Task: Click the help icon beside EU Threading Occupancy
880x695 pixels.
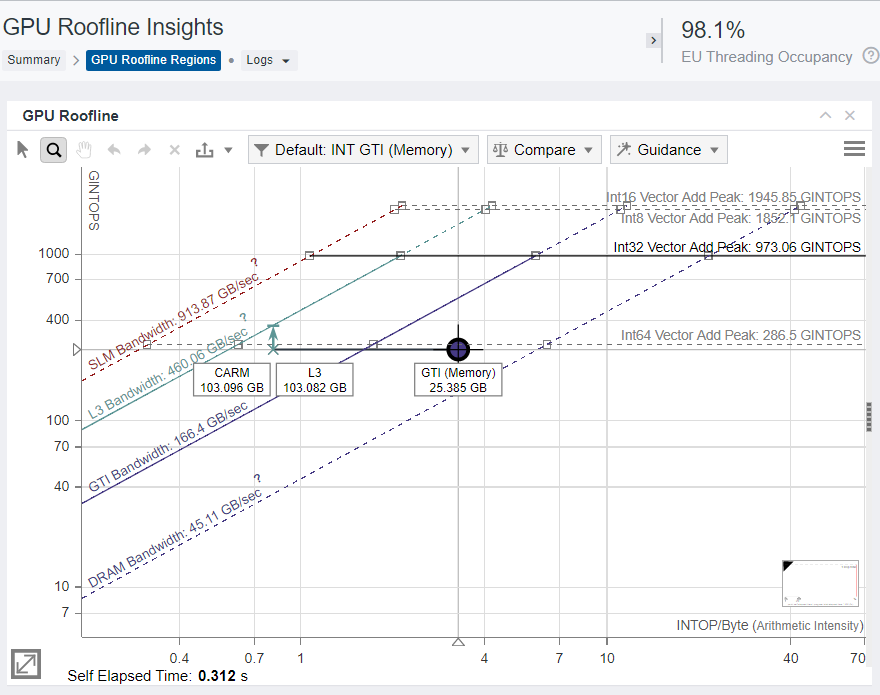Action: click(870, 57)
